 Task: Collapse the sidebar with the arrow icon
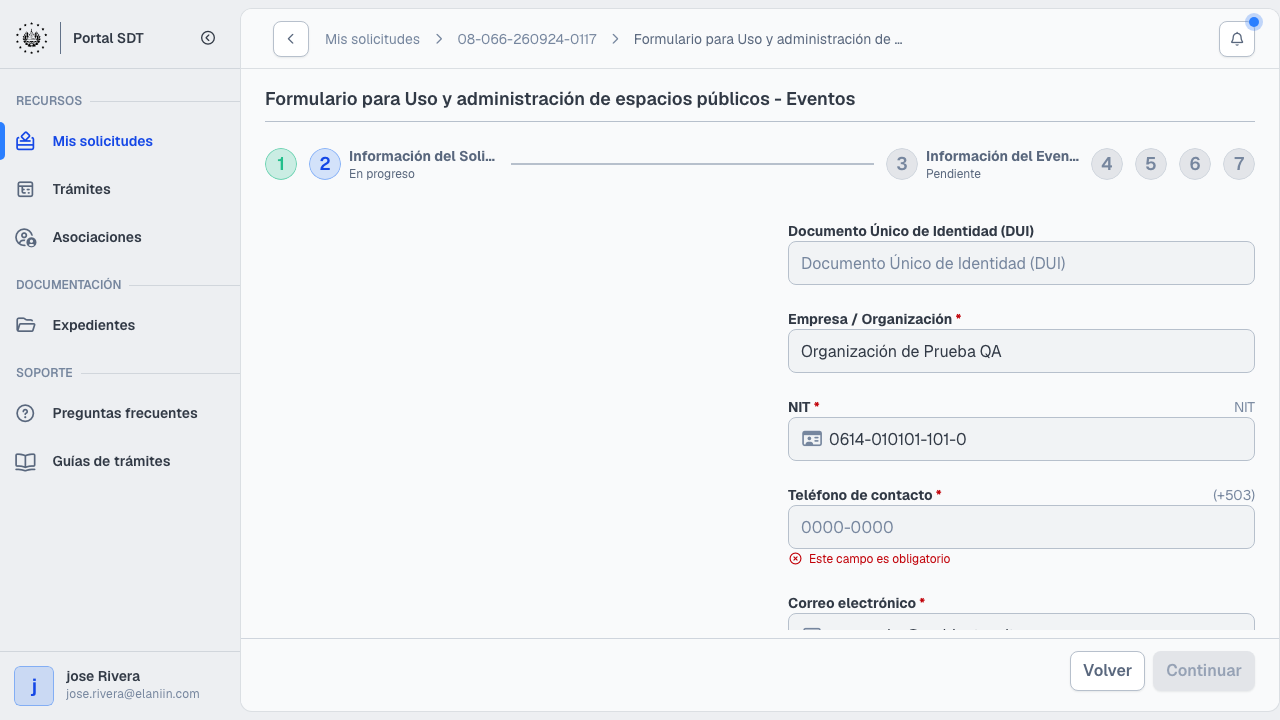tap(208, 38)
